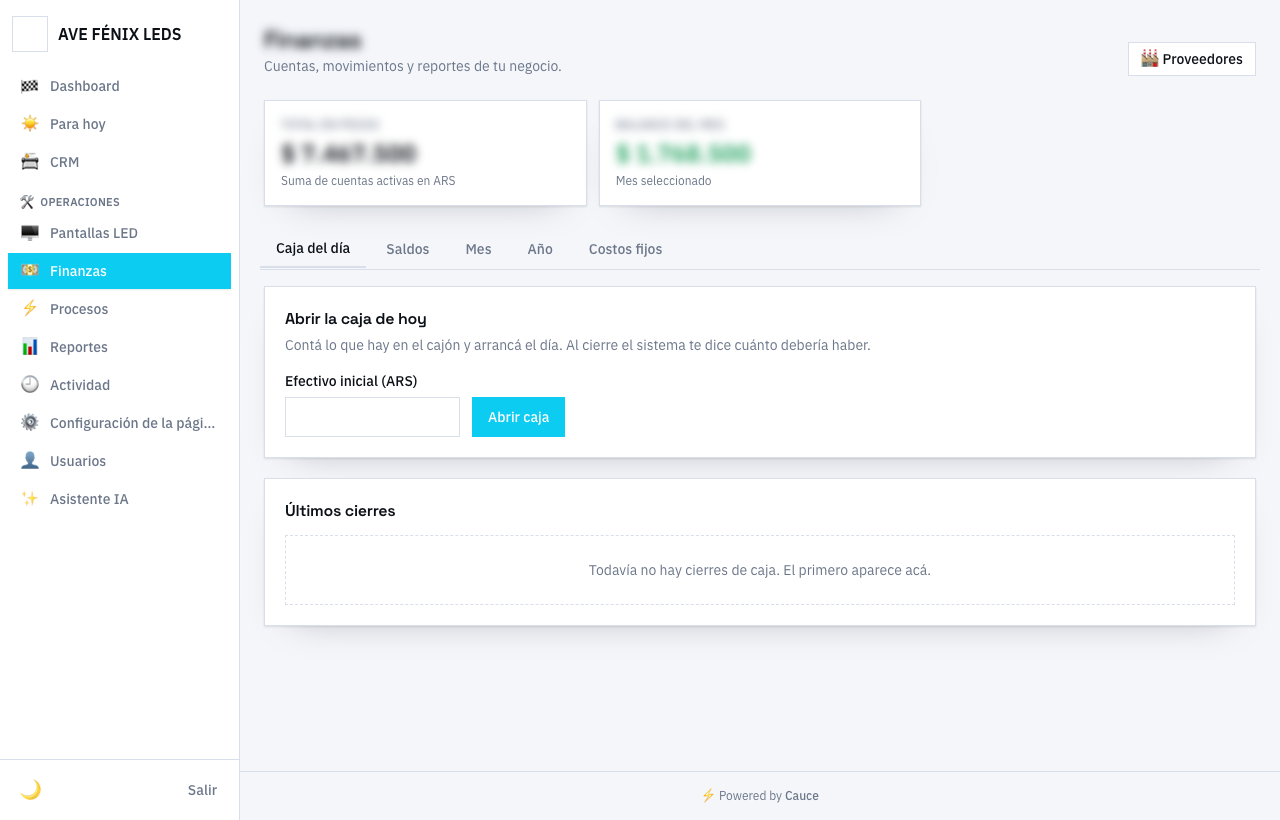Click the Usuarios person icon

pos(30,461)
